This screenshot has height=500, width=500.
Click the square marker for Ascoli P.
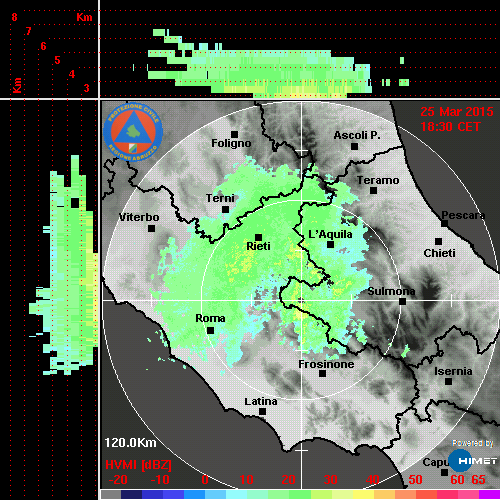pyautogui.click(x=354, y=146)
